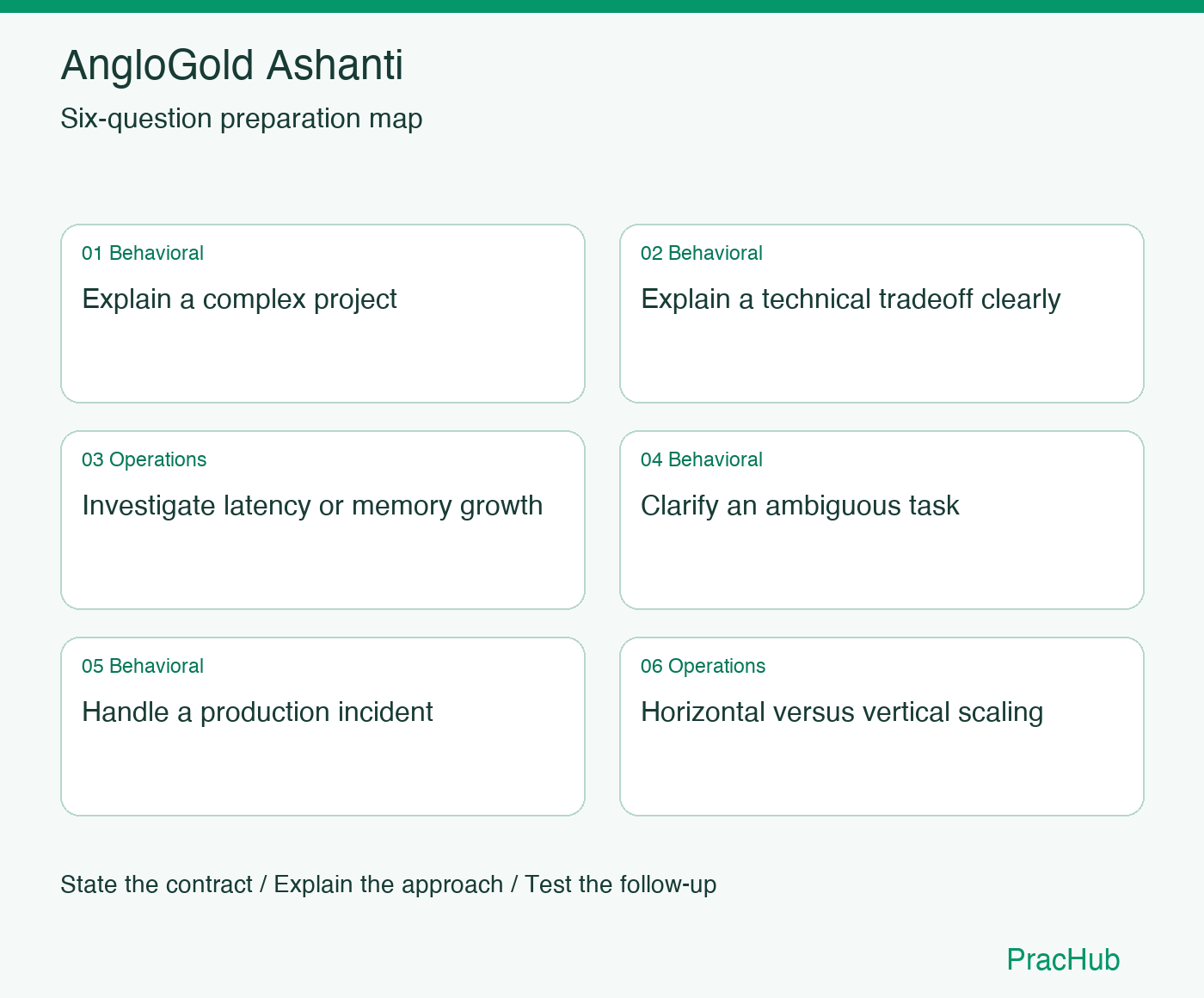1204x998 pixels.
Task: Click the 04 Behavioral label
Action: (x=702, y=459)
